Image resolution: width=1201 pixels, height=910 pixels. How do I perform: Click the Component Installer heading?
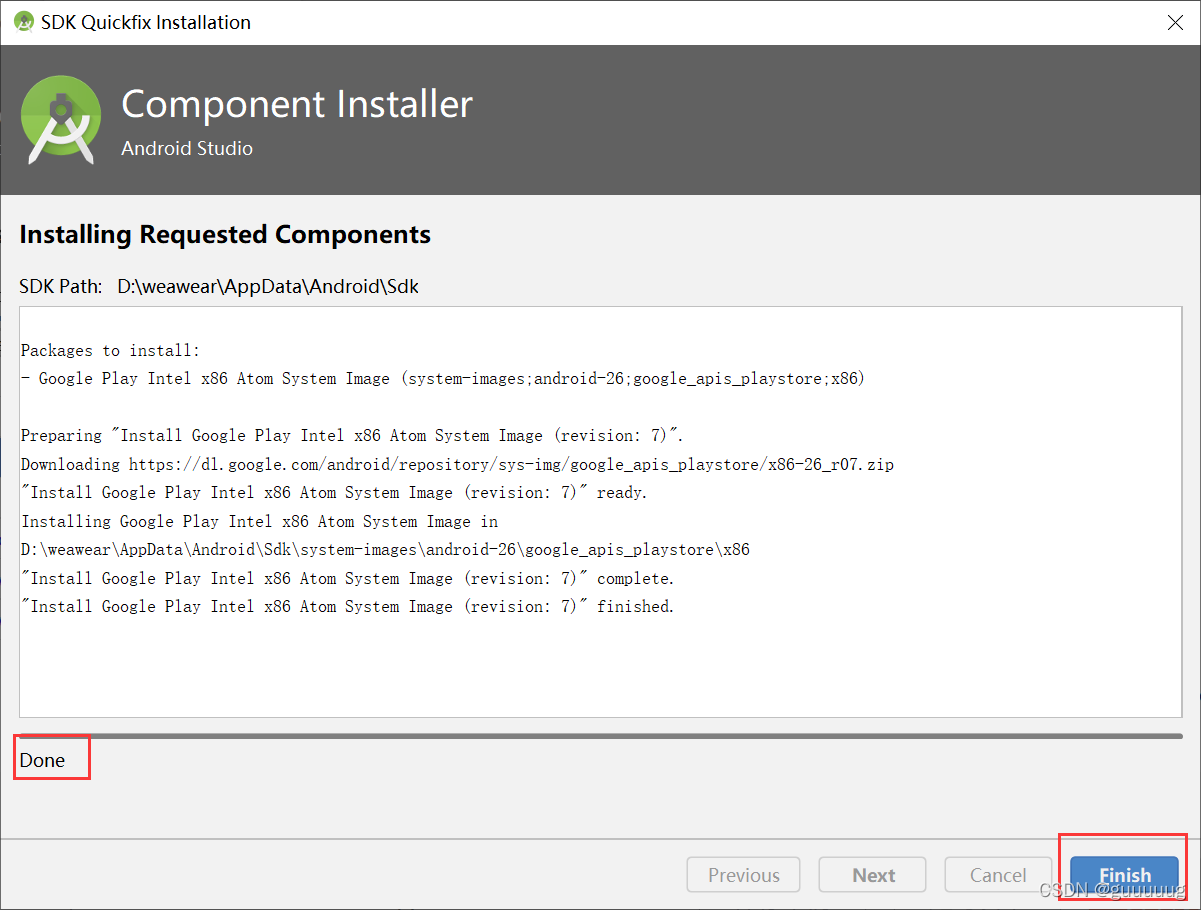(x=297, y=104)
